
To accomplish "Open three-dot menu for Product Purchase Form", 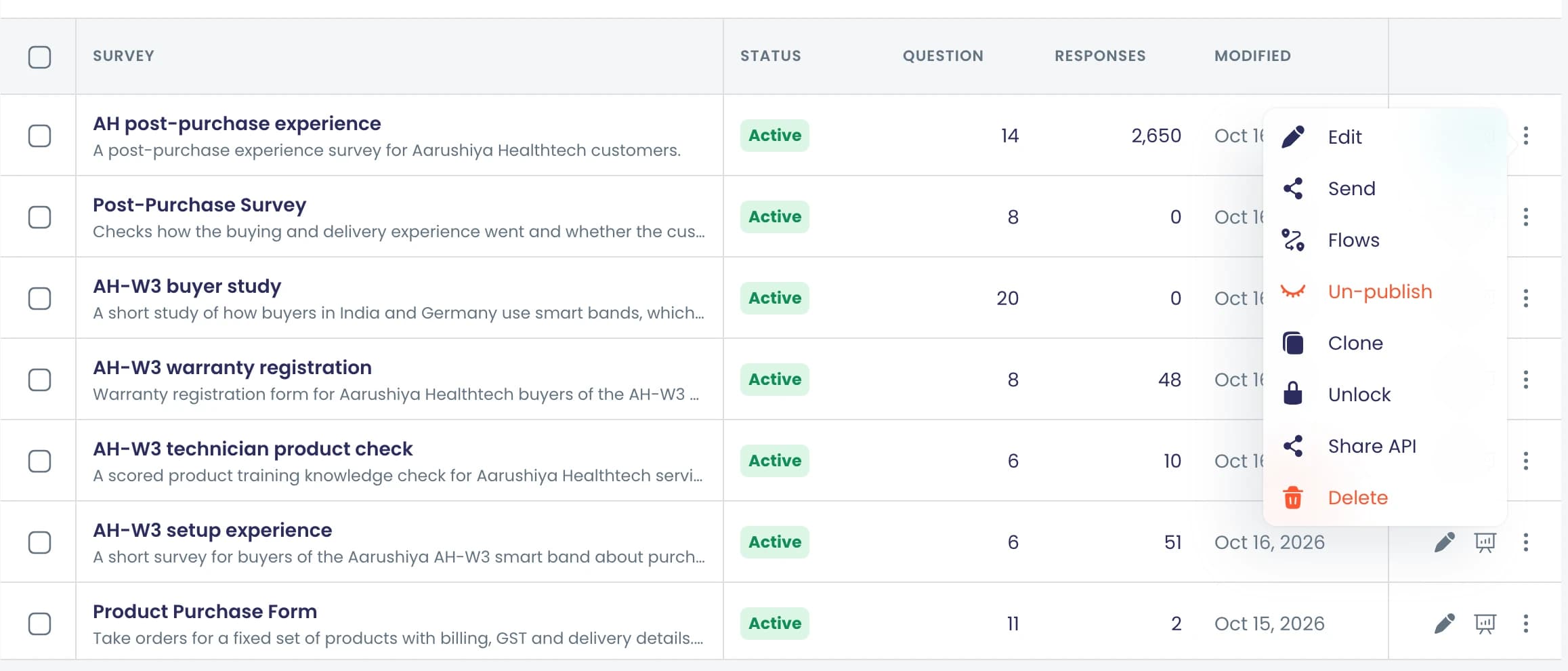I will (1525, 624).
